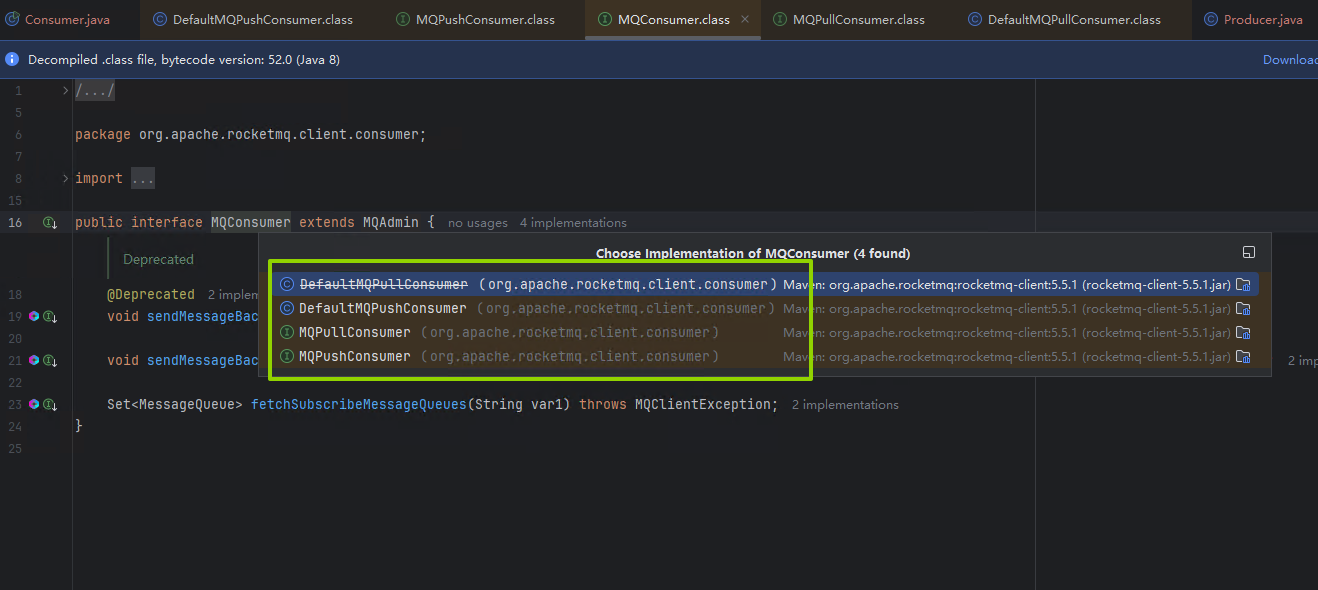Close the MQConsumer.class tab
This screenshot has width=1318, height=590.
(744, 19)
